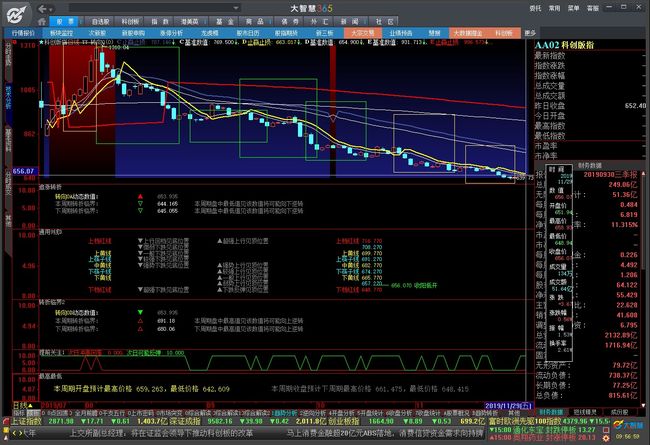Select the 模板 indicator tab

33,413
